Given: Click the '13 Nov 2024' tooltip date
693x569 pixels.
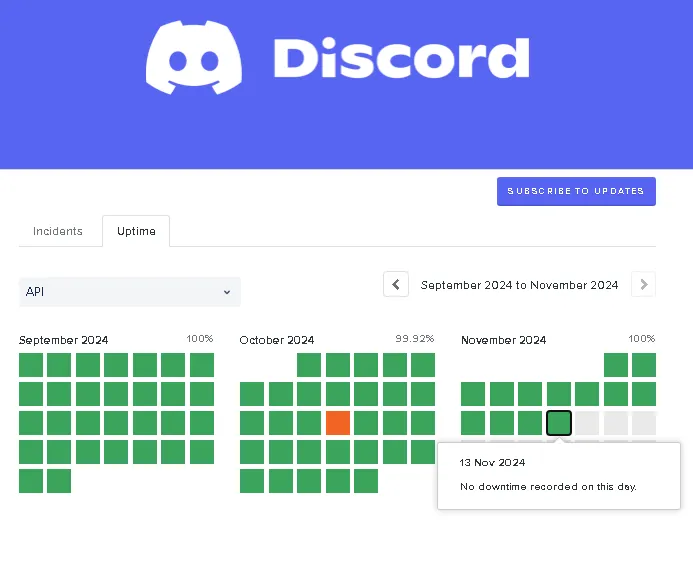Looking at the screenshot, I should [x=492, y=462].
